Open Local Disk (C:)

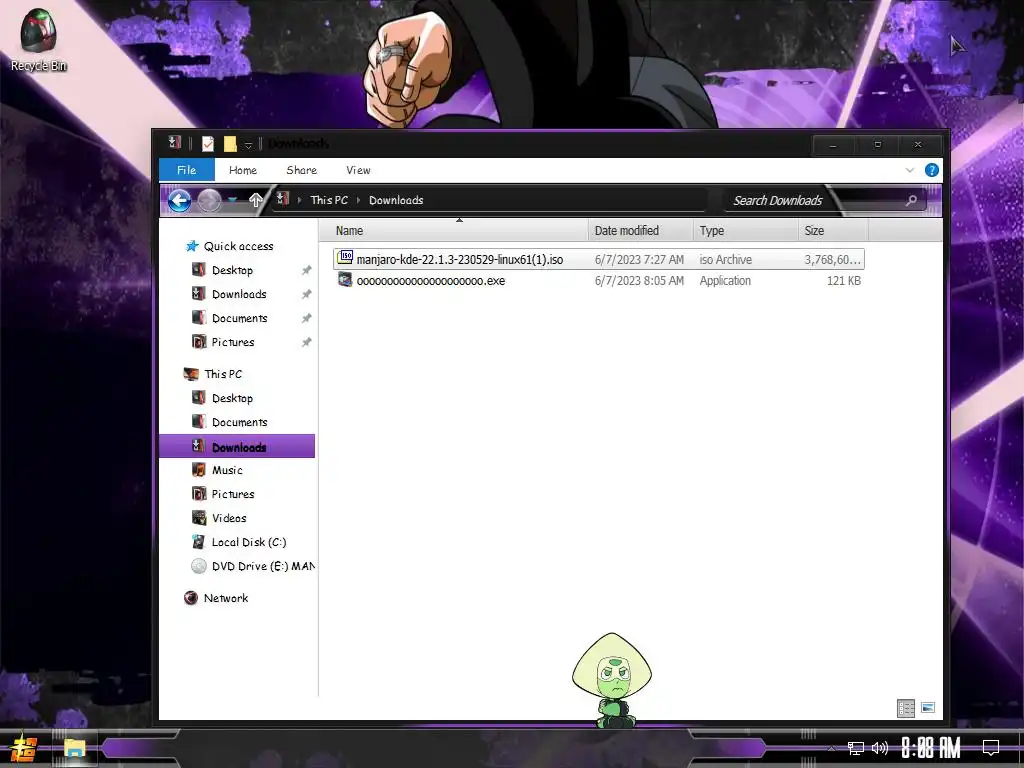(249, 542)
